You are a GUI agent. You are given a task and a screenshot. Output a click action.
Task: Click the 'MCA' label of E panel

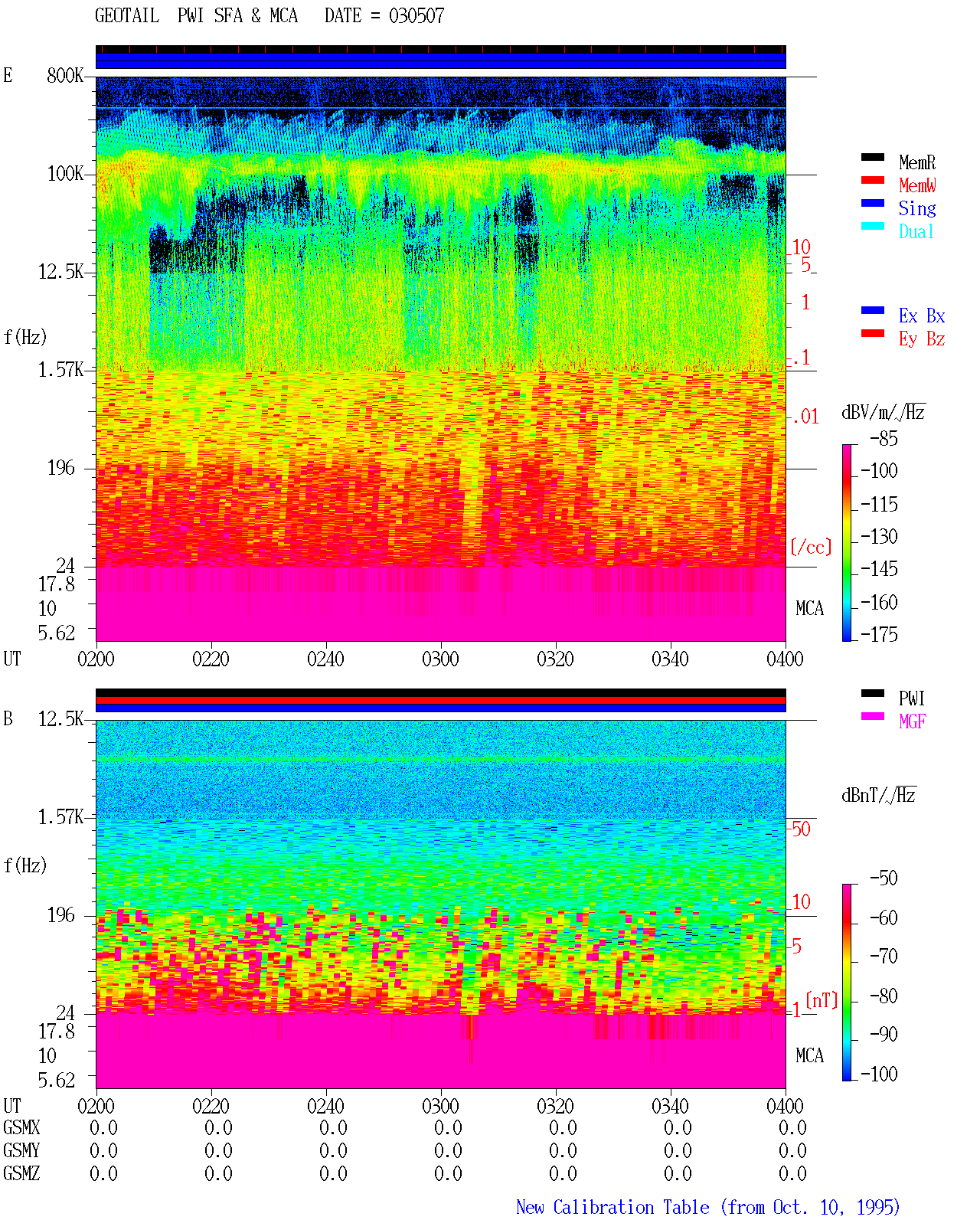pos(809,608)
